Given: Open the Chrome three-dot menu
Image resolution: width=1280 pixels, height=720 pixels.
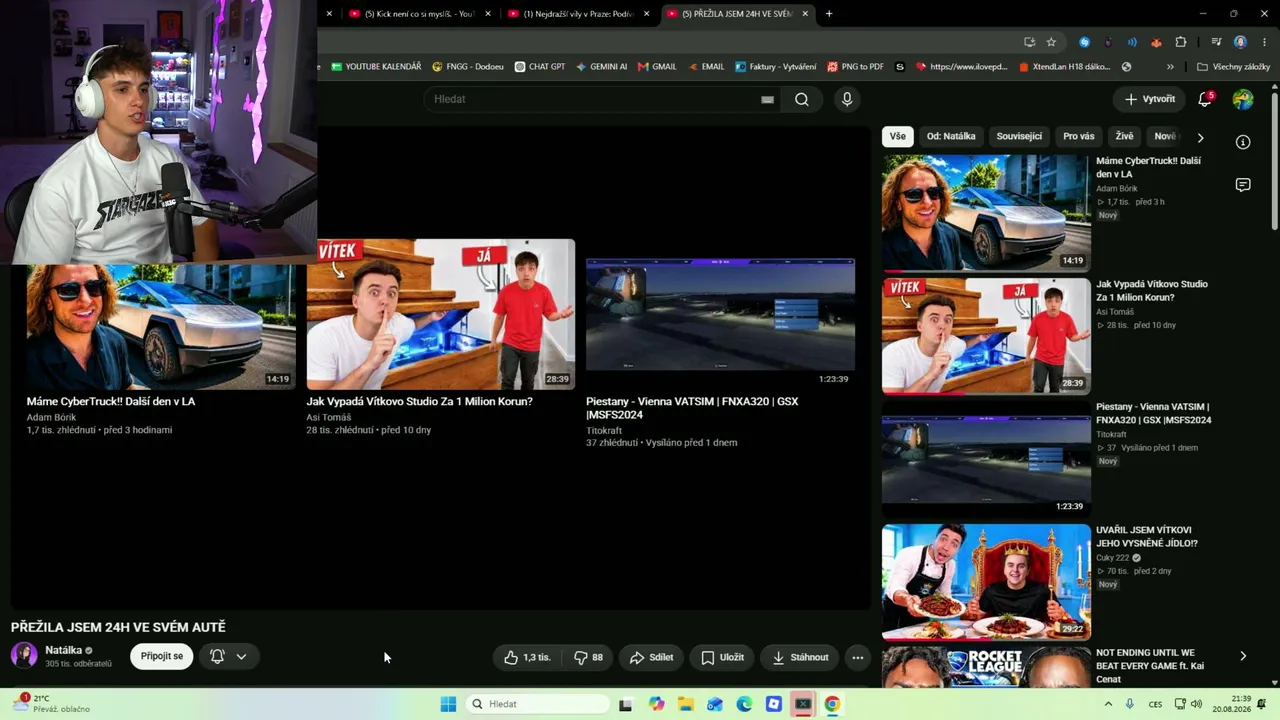Looking at the screenshot, I should coord(1263,42).
